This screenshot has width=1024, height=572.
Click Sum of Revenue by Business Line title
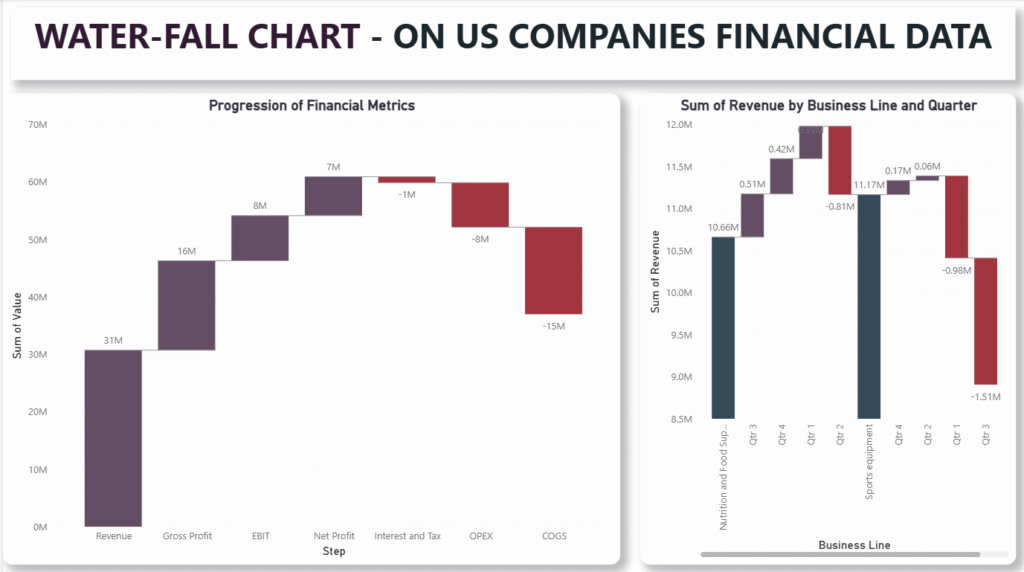828,105
